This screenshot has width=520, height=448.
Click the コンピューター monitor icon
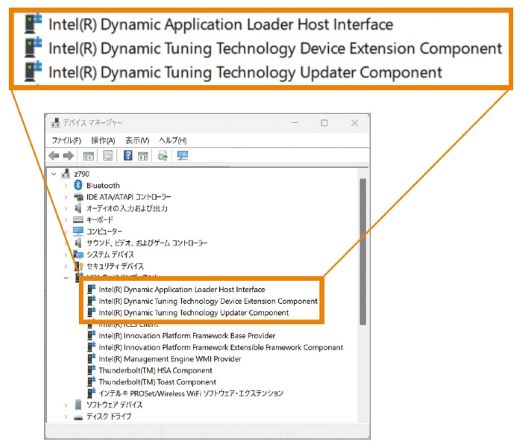coord(78,231)
